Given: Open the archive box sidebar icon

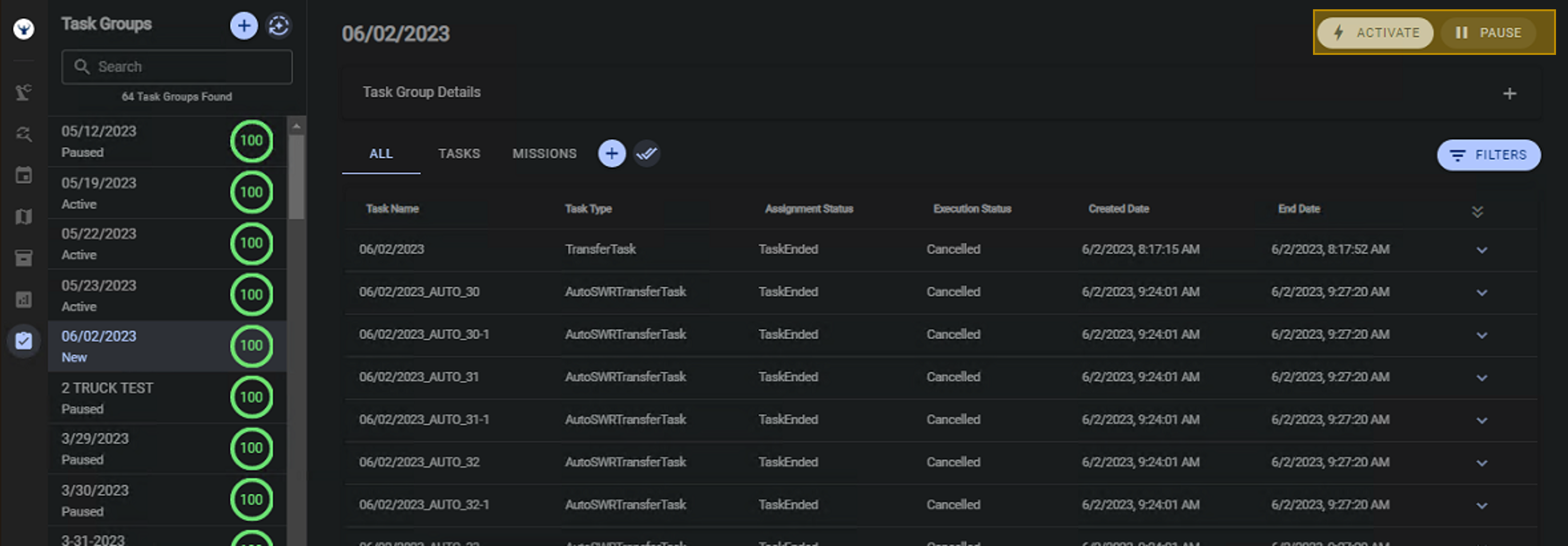Looking at the screenshot, I should point(23,258).
